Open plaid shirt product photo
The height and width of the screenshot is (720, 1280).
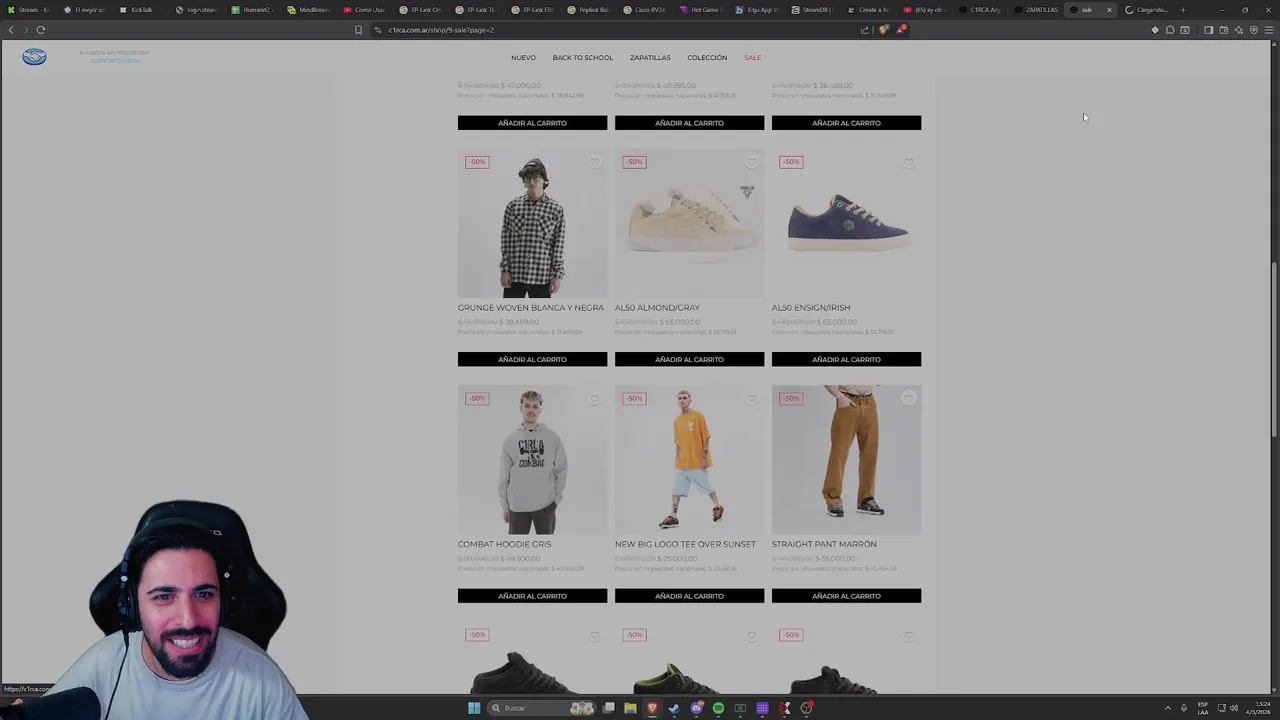click(x=532, y=223)
